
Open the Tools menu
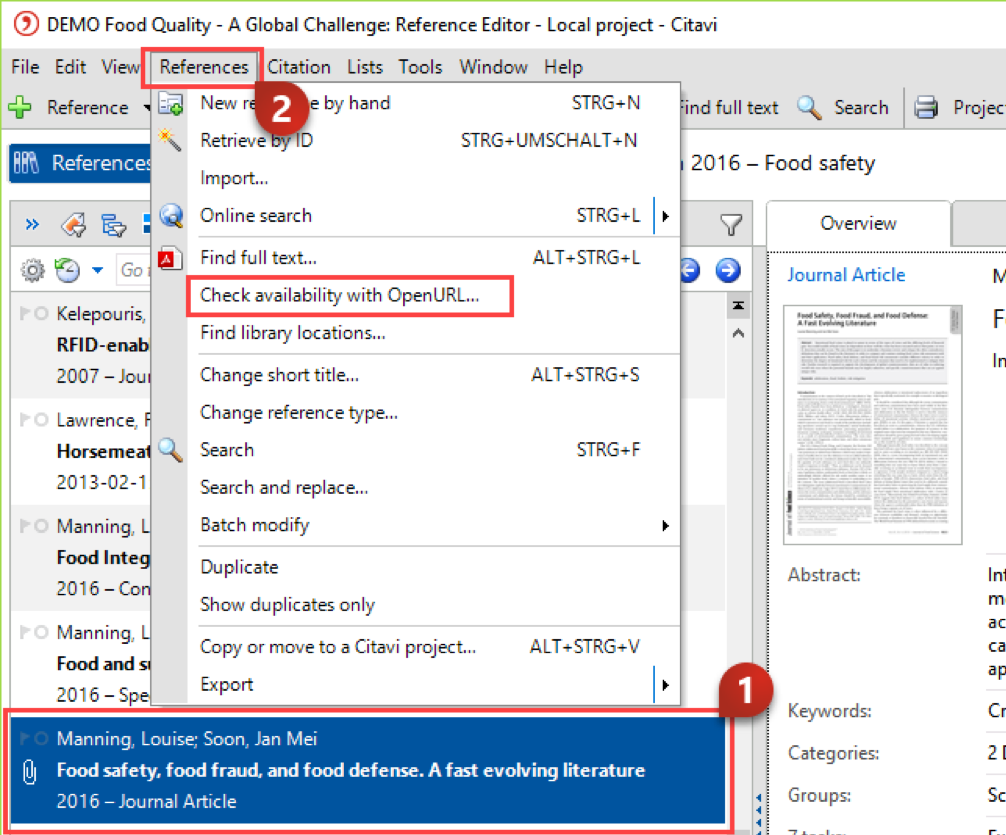pyautogui.click(x=420, y=67)
